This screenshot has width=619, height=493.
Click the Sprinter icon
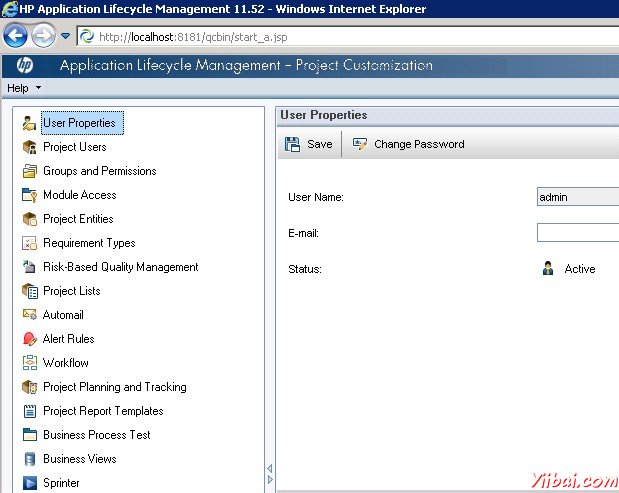pyautogui.click(x=29, y=483)
